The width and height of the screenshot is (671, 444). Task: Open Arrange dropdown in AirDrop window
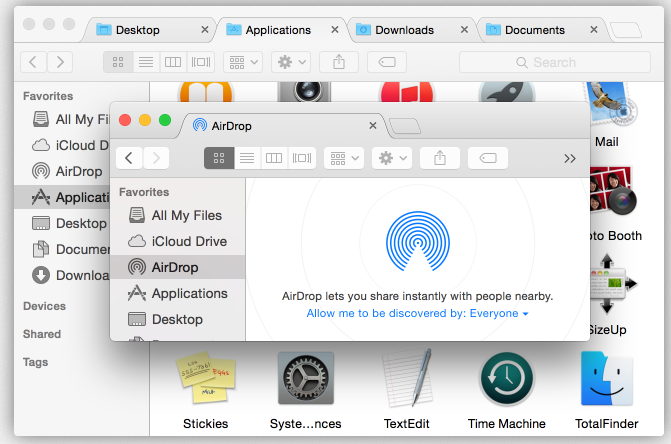coord(344,158)
